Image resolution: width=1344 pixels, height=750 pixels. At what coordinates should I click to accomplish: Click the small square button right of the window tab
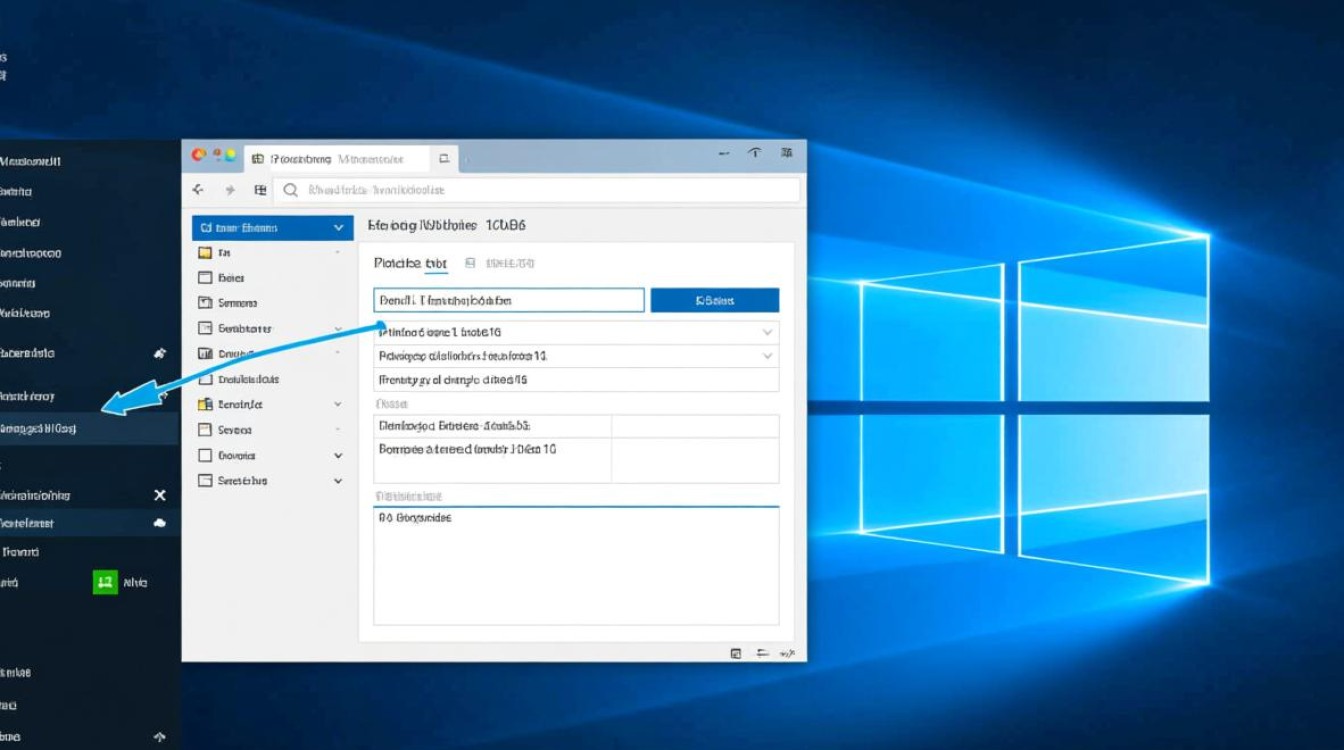(x=444, y=158)
